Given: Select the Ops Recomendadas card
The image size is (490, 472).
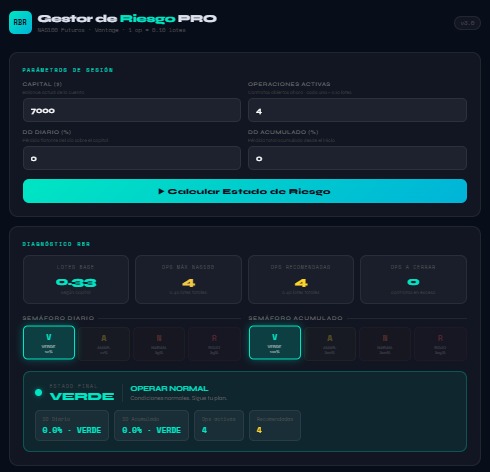Looking at the screenshot, I should click(x=301, y=279).
